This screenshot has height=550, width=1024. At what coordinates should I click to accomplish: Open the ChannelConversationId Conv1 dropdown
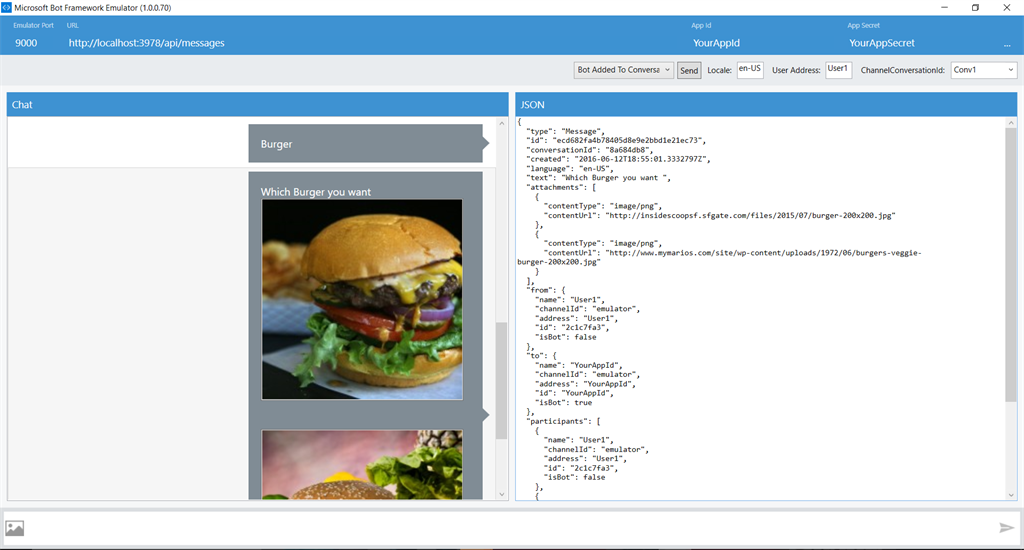point(984,70)
